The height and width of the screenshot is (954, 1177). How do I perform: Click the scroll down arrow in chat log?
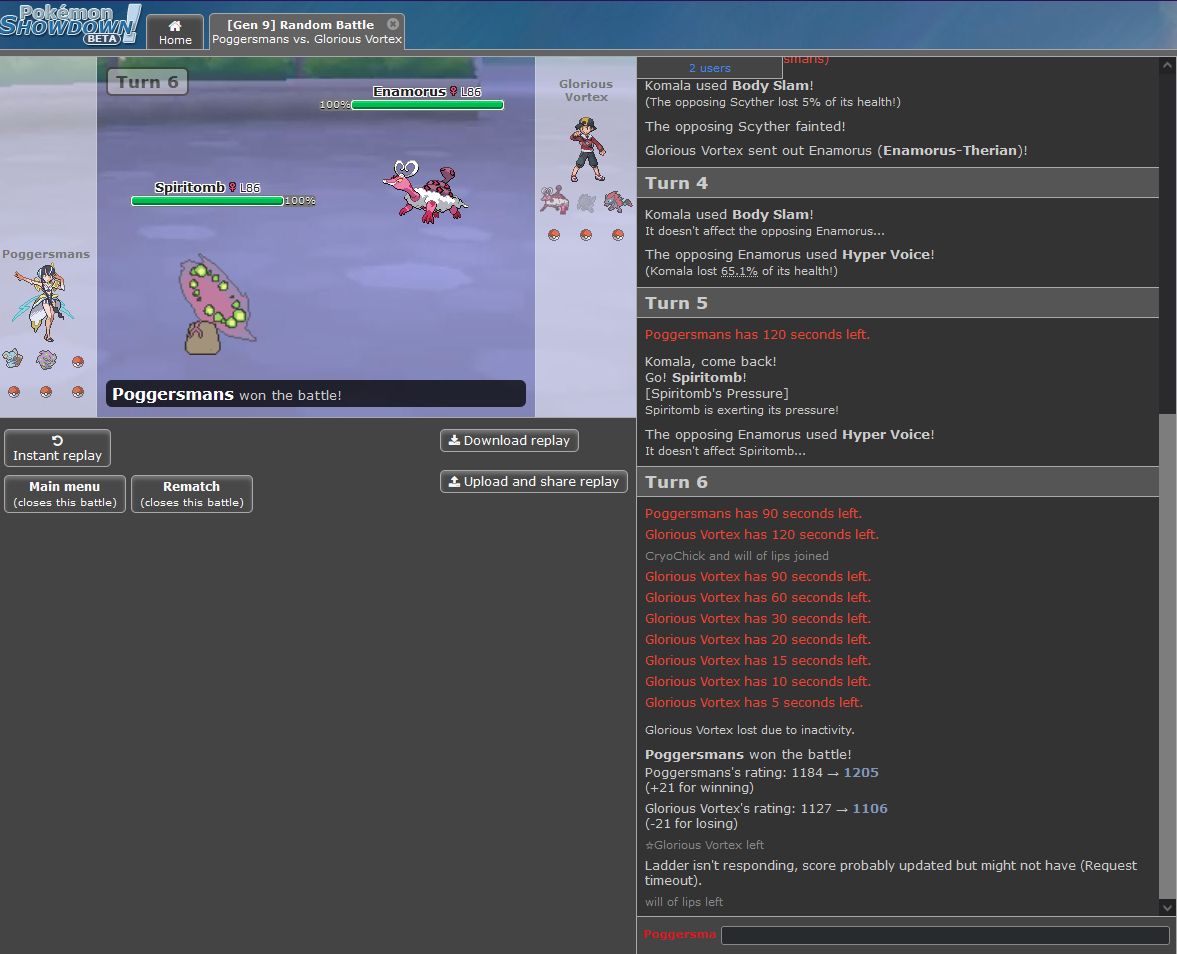coord(1167,907)
